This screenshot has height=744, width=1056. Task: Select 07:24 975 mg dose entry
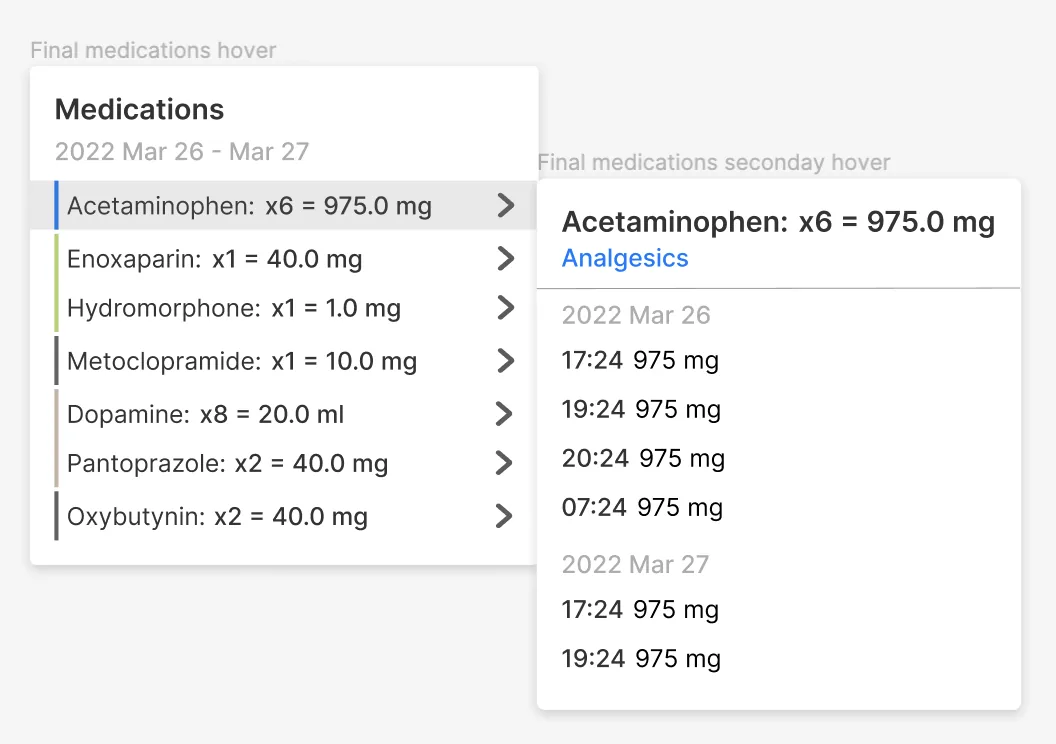(x=642, y=508)
